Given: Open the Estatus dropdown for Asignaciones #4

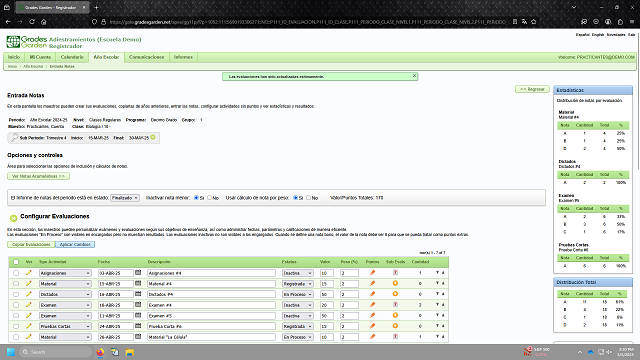Looking at the screenshot, I should 298,273.
